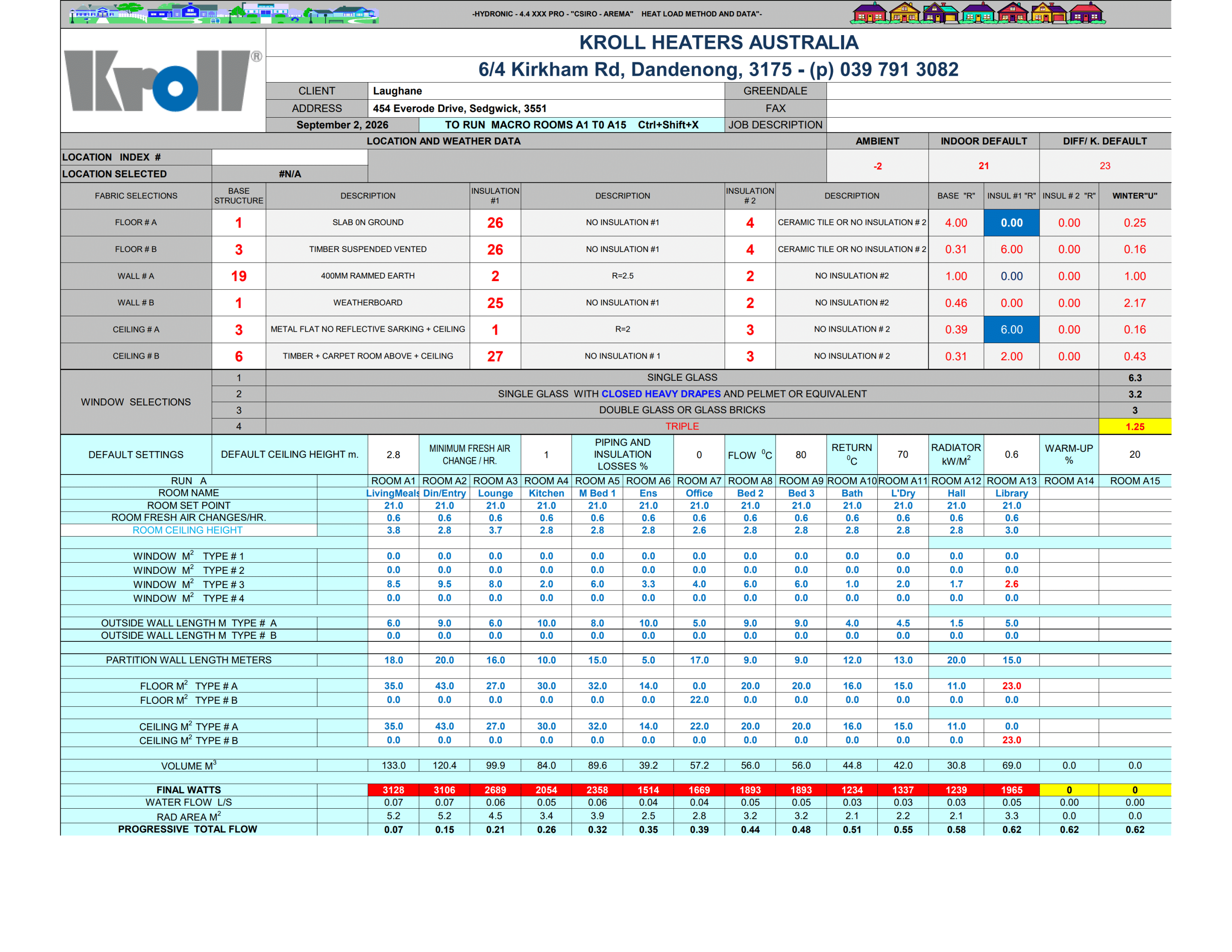Select the room name 'LivingMeals'
Viewport: 1232px width, 952px height.
coord(393,493)
